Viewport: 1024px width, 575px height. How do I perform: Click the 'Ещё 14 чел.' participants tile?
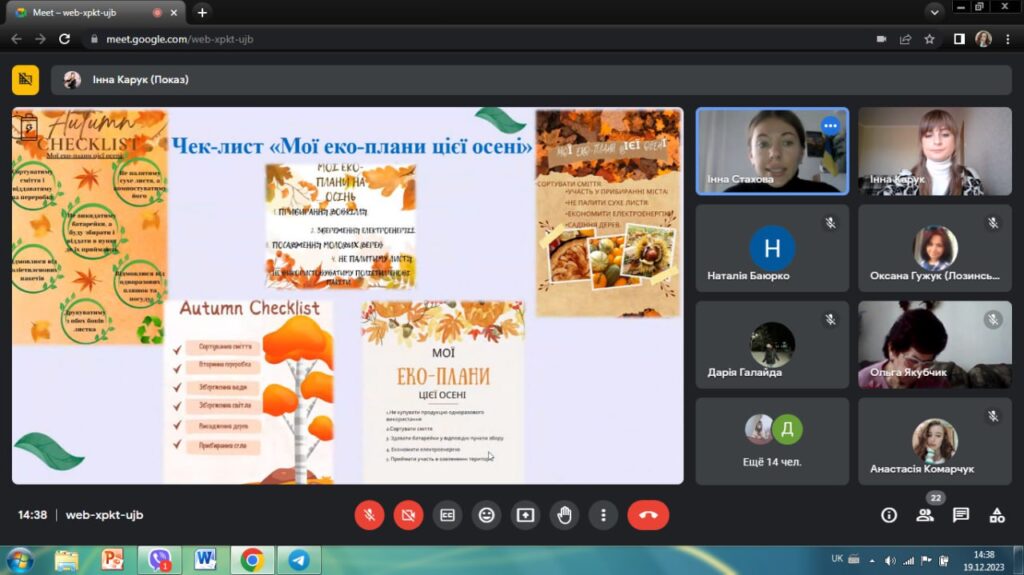point(772,441)
